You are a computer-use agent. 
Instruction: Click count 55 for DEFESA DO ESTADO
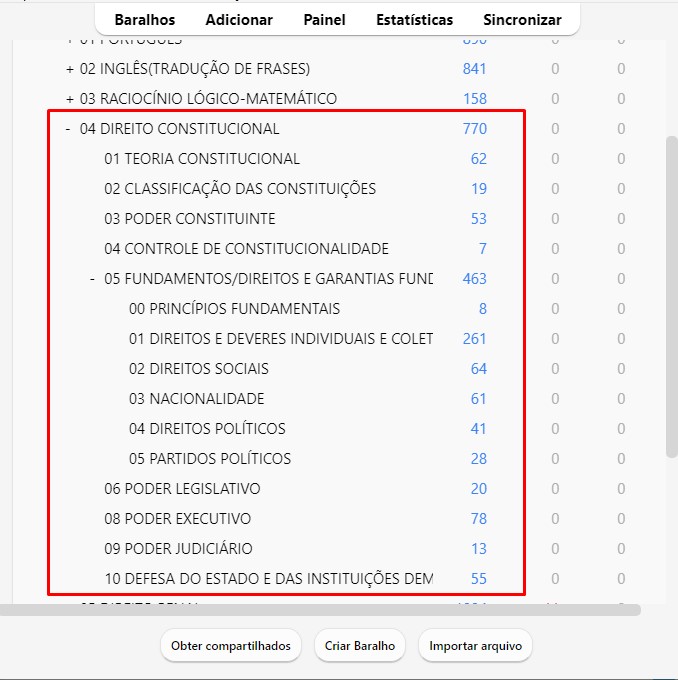pyautogui.click(x=479, y=579)
